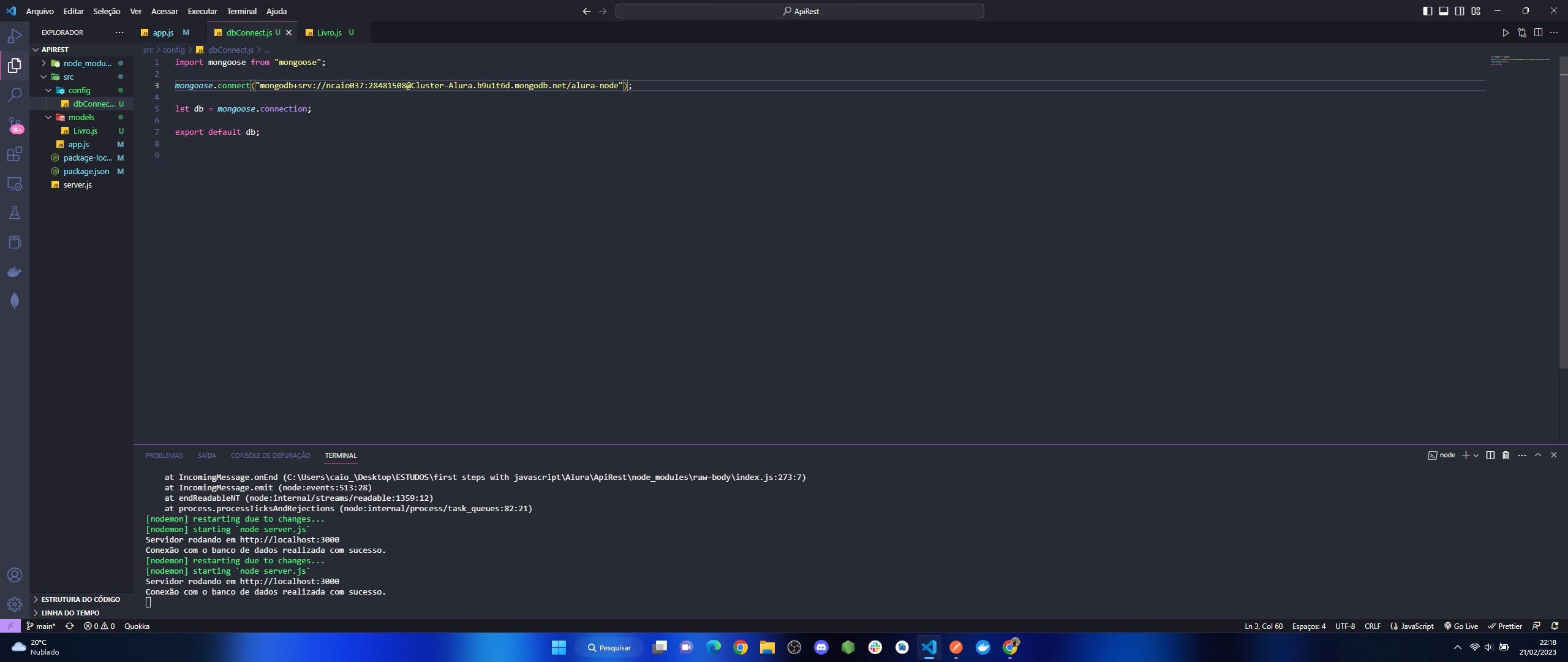Screen dimensions: 1568x662
Task: Expand Estrutura do Código section
Action: [81, 599]
